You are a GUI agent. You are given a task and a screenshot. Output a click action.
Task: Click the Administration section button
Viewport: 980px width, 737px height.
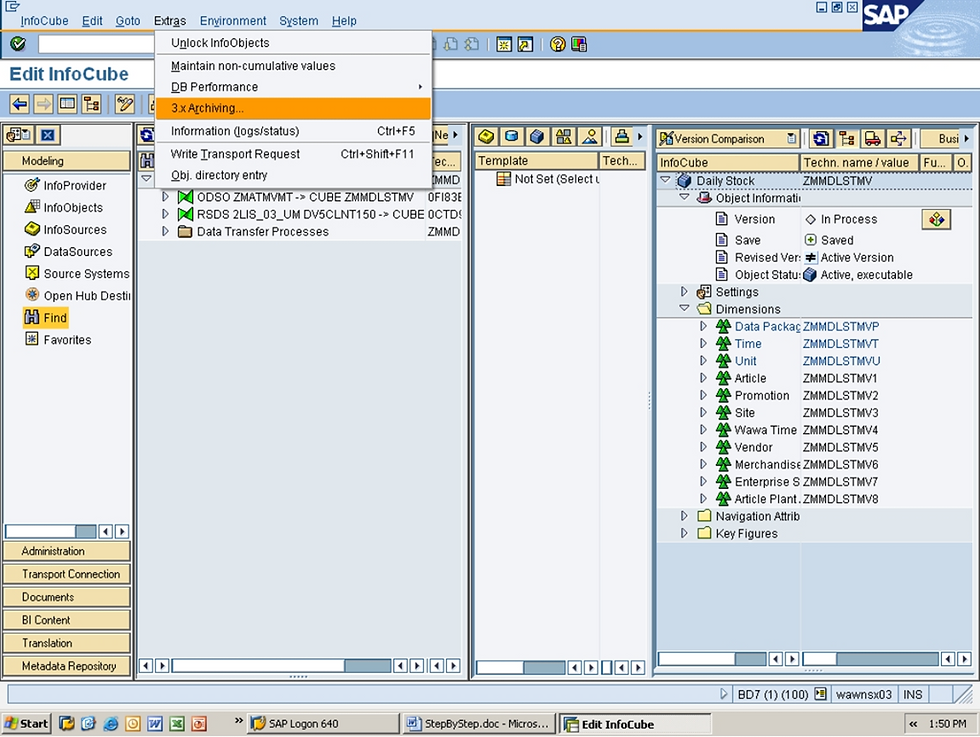coord(67,551)
